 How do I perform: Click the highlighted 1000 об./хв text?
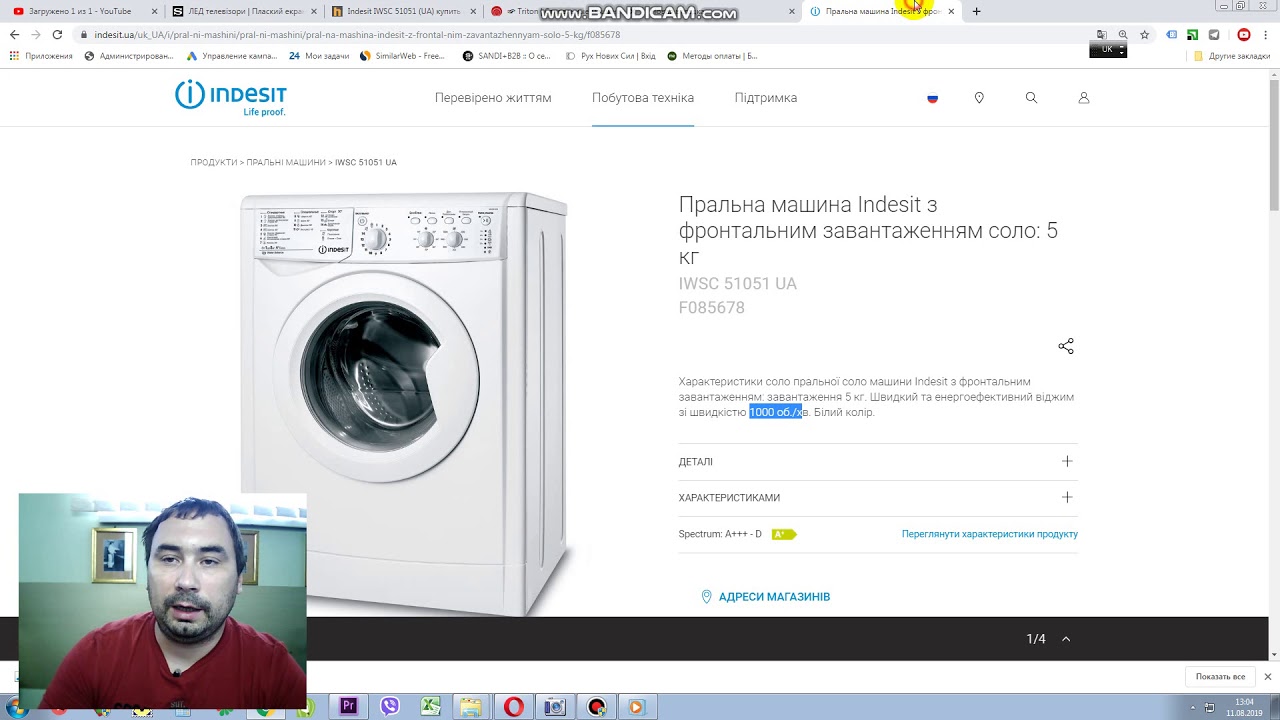pyautogui.click(x=776, y=412)
